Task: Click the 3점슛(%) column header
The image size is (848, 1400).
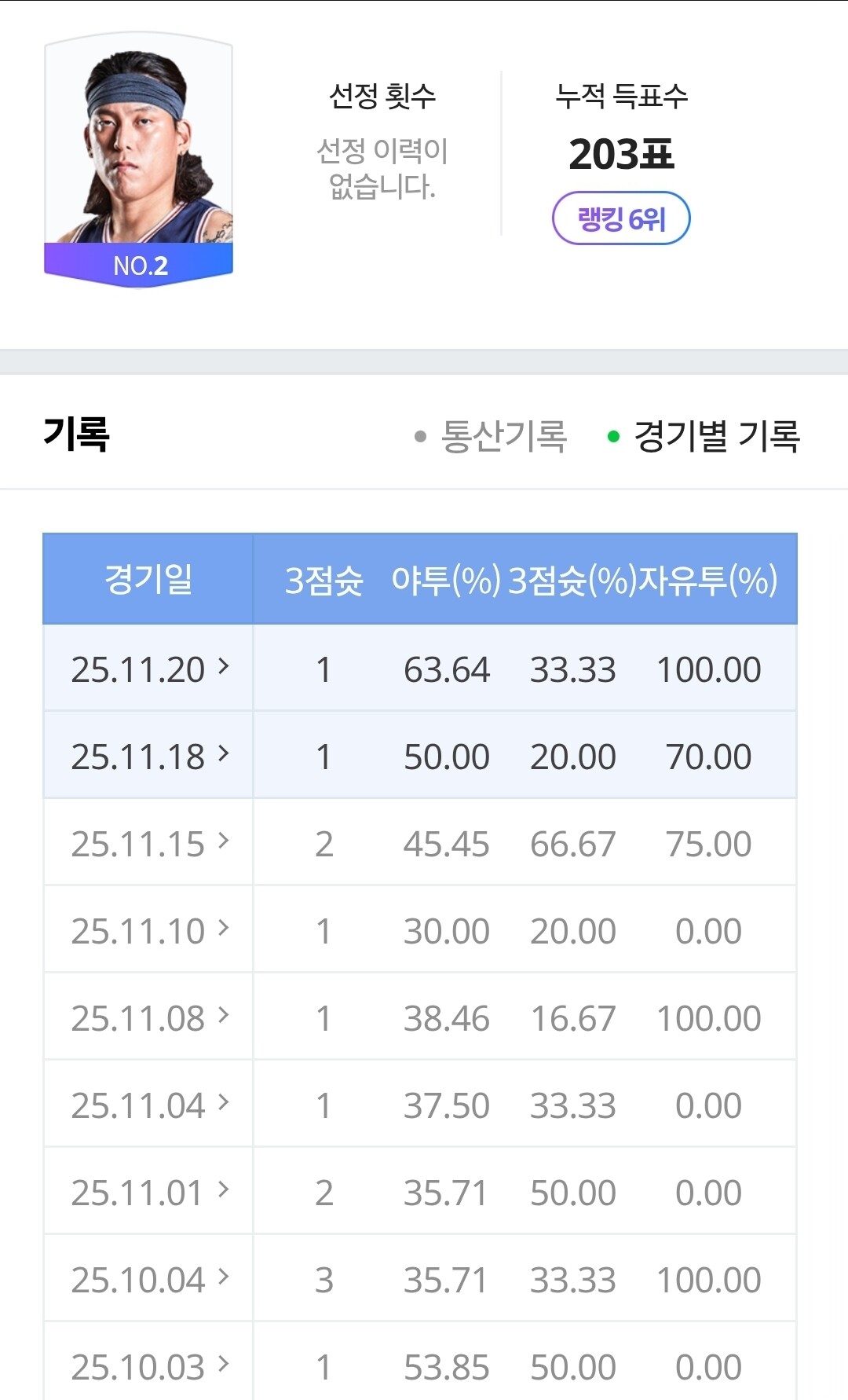Action: coord(572,581)
